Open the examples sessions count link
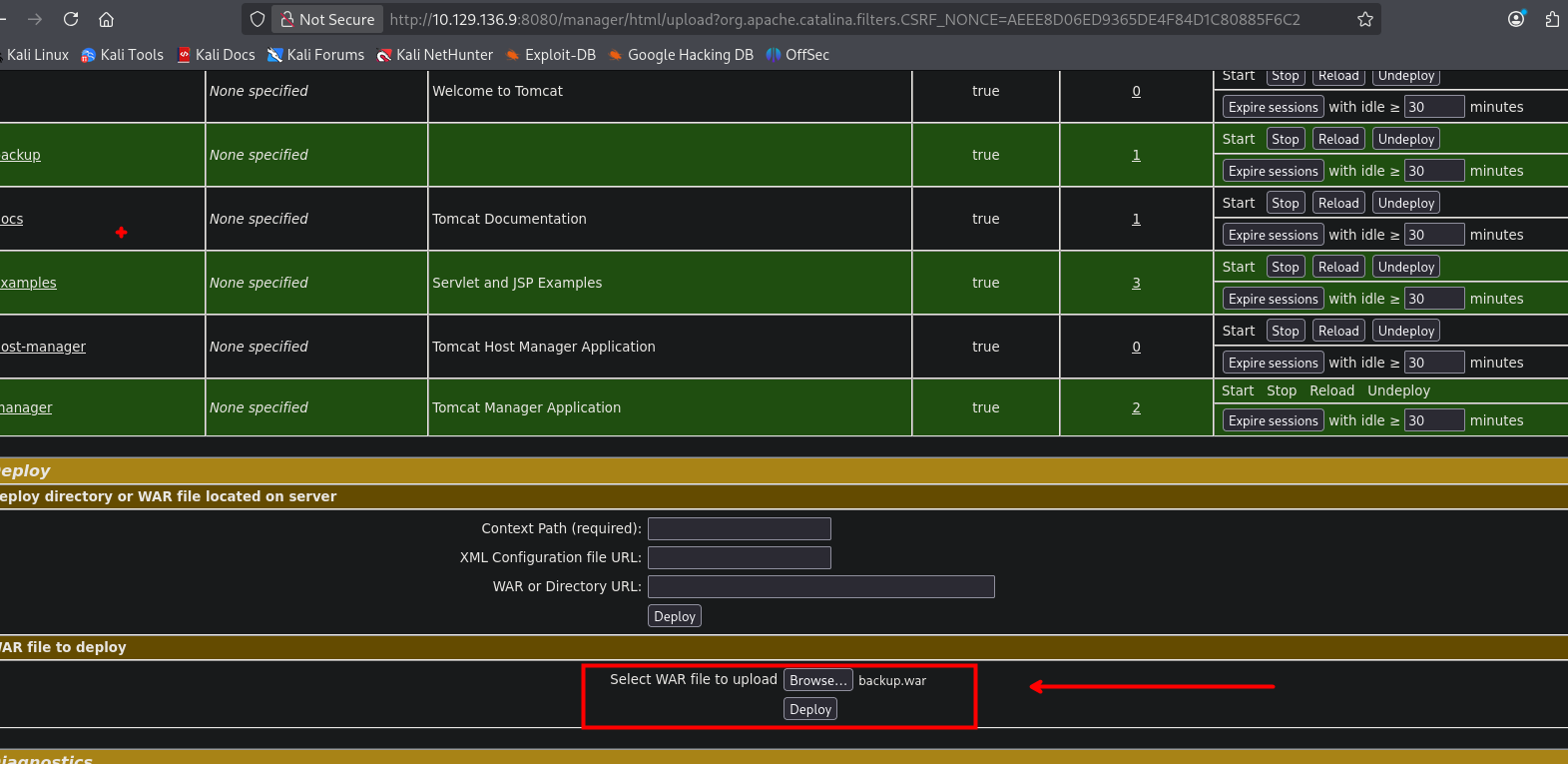The height and width of the screenshot is (764, 1568). (x=1136, y=283)
